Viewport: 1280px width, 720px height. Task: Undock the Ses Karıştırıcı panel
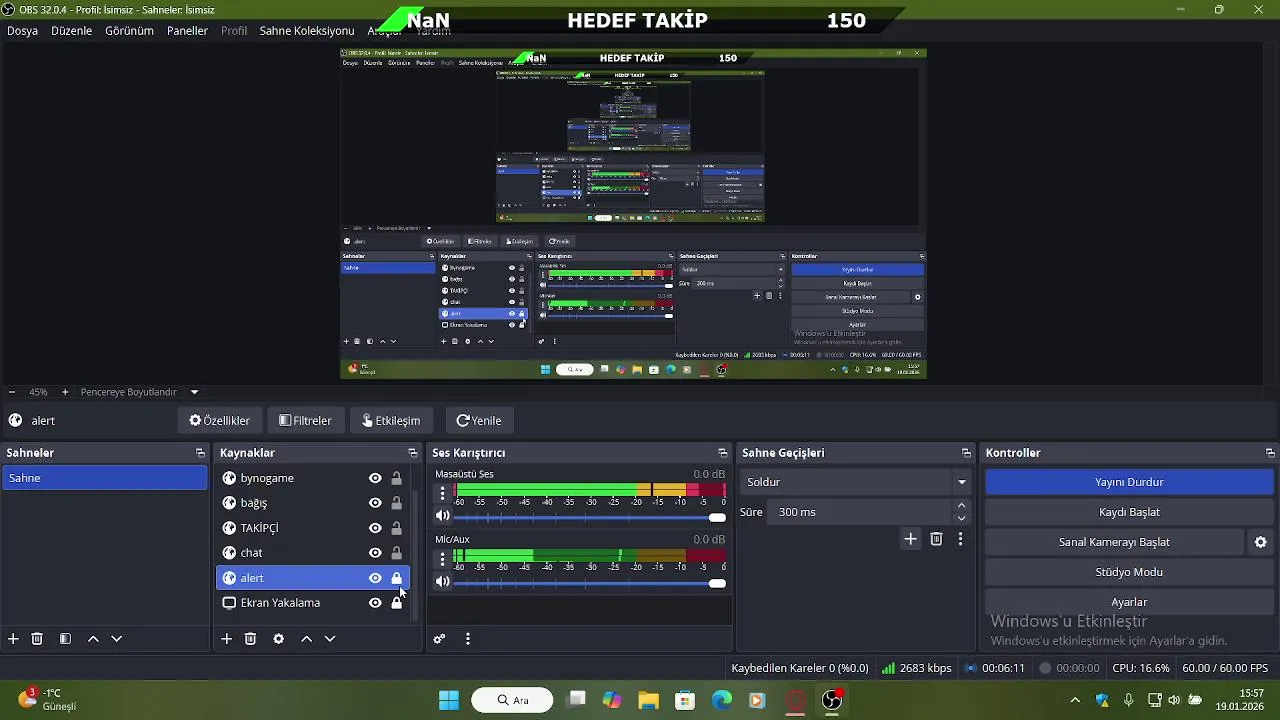point(722,453)
